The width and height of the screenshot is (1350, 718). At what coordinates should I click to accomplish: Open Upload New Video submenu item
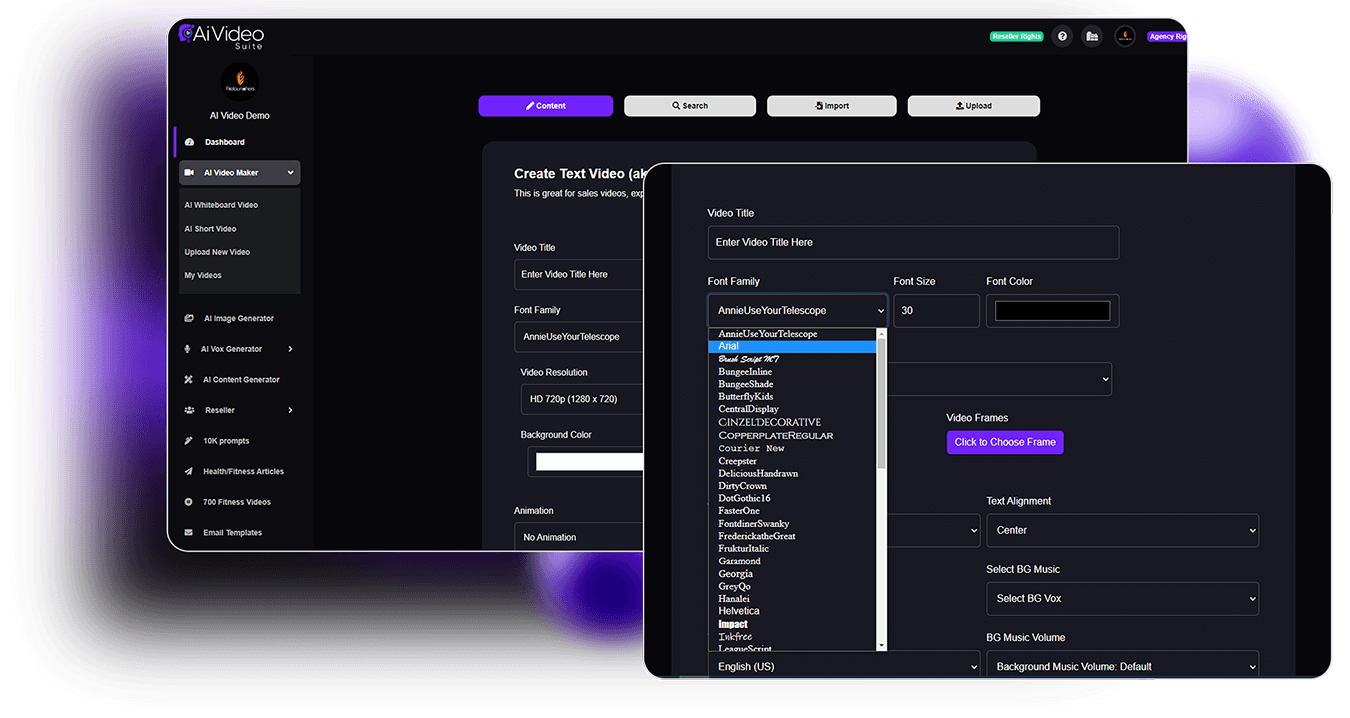(217, 252)
